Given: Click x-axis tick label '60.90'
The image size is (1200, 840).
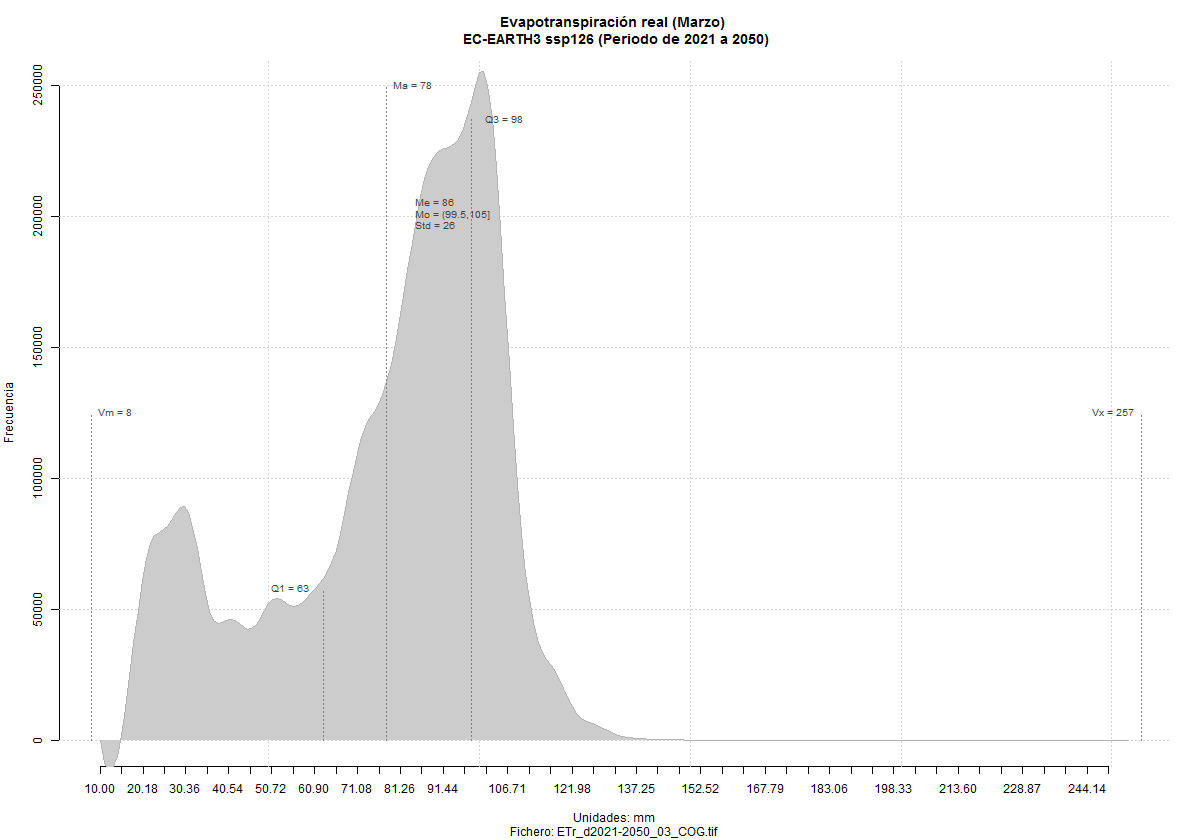Looking at the screenshot, I should [x=312, y=789].
